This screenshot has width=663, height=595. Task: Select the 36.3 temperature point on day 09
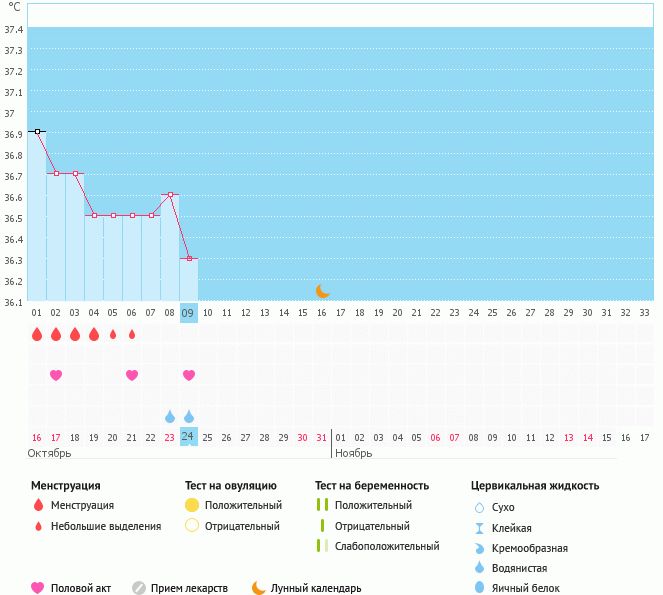click(189, 258)
